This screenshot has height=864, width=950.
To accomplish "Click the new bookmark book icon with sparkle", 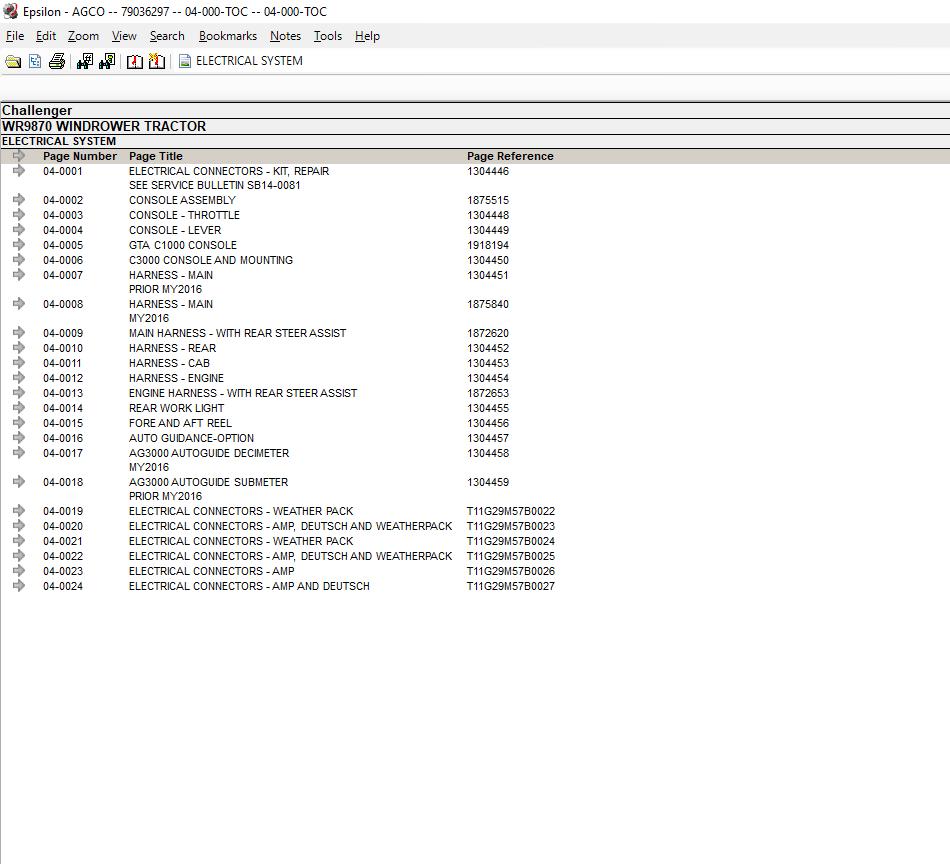I will [x=156, y=61].
